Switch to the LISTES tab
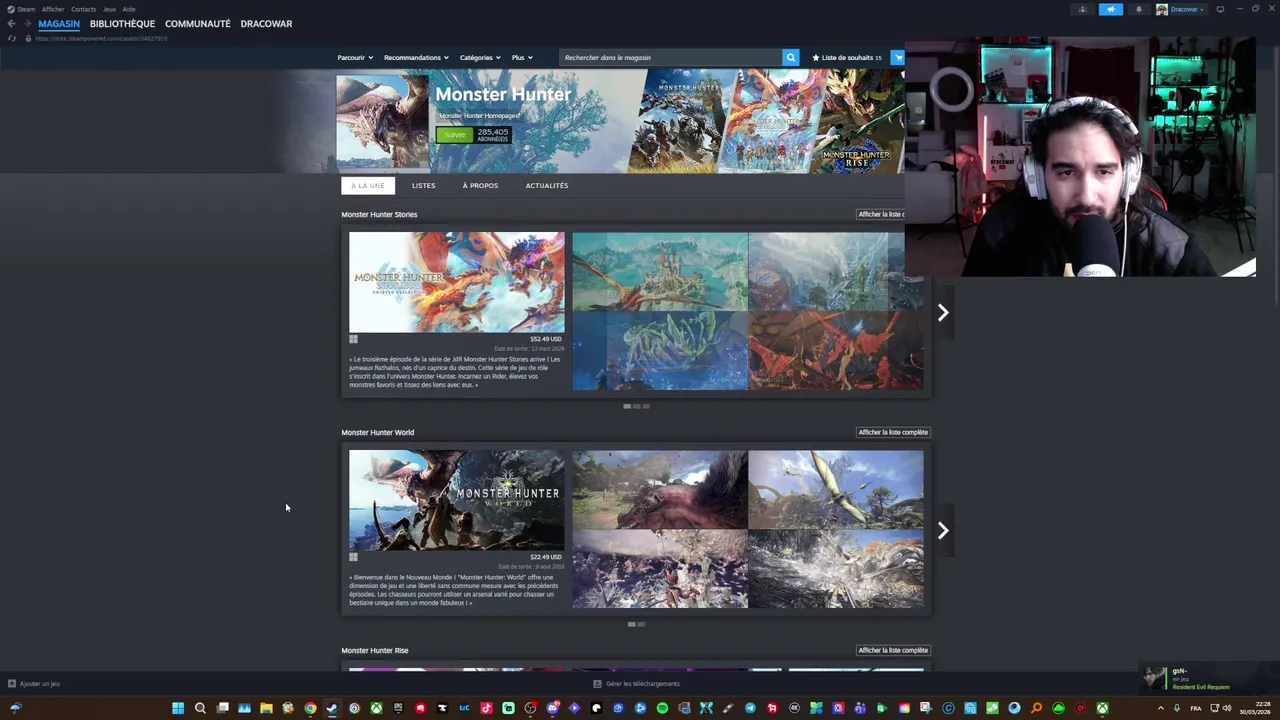The width and height of the screenshot is (1280, 720). 423,185
